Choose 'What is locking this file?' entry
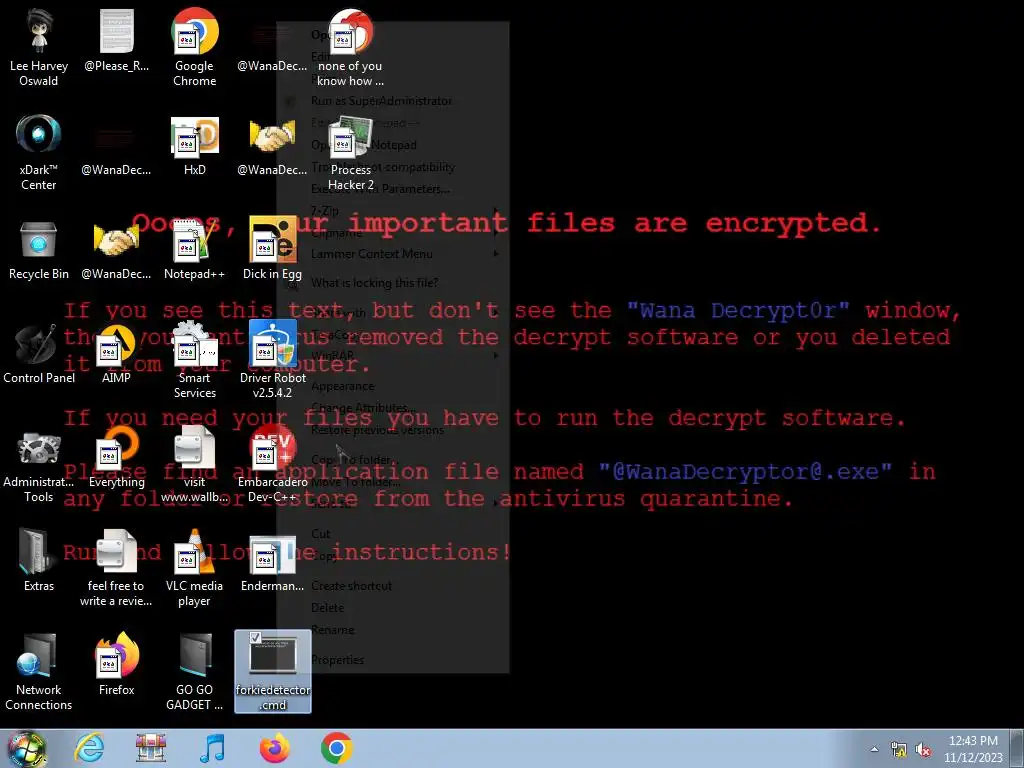1024x768 pixels. click(x=392, y=283)
